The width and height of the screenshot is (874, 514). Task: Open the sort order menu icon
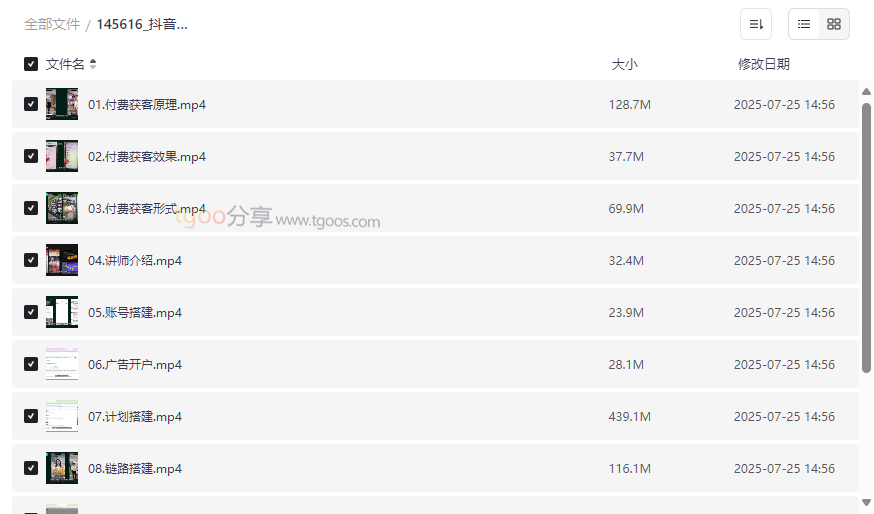(x=756, y=24)
